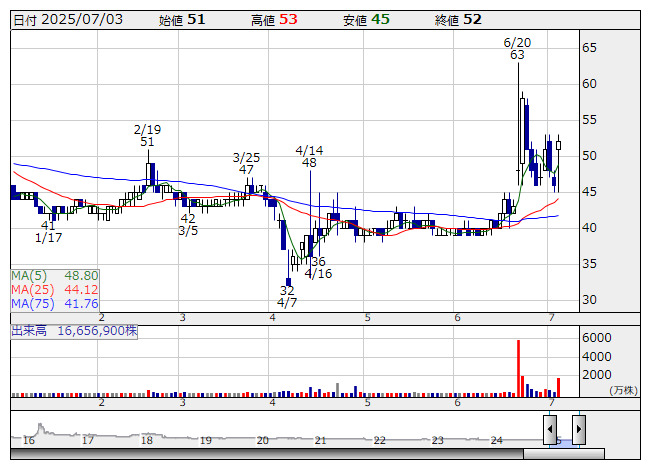Select year 20 in the navigator timeline
This screenshot has width=653, height=470.
(263, 440)
